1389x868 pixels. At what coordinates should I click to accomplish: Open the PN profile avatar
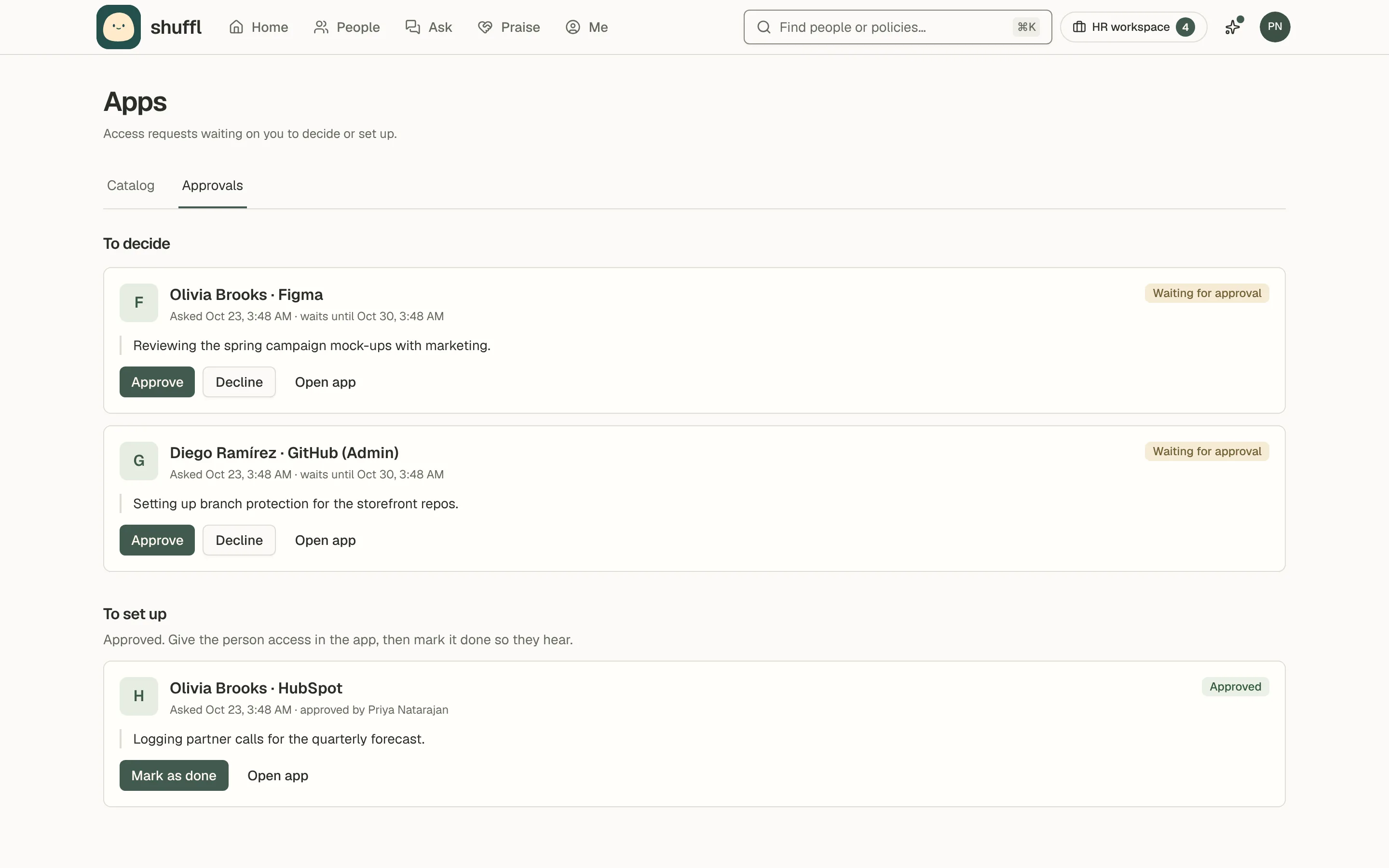pyautogui.click(x=1275, y=27)
